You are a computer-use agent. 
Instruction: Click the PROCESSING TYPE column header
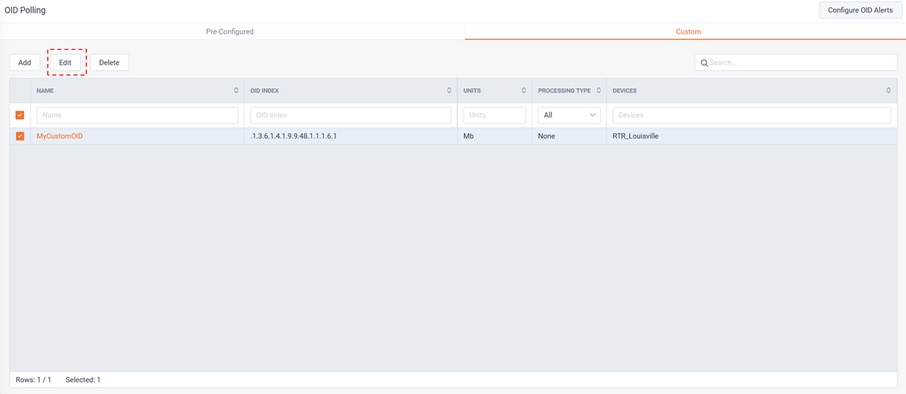click(564, 91)
